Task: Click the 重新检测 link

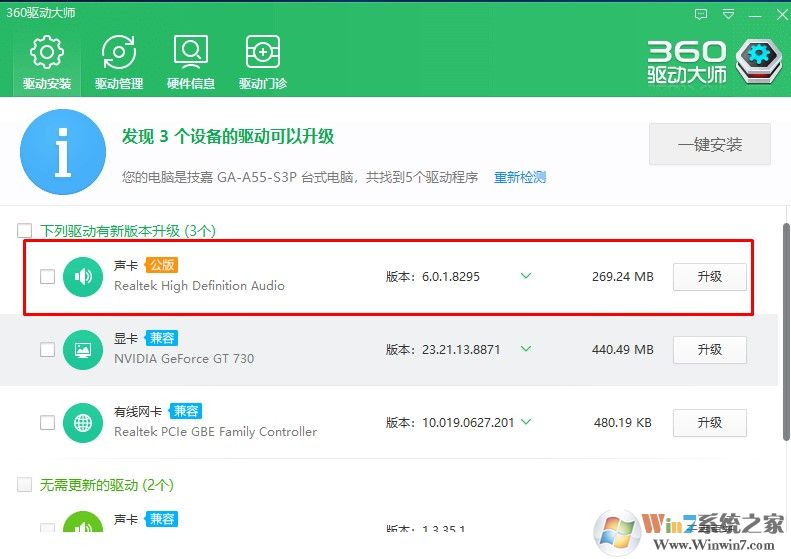Action: [520, 177]
